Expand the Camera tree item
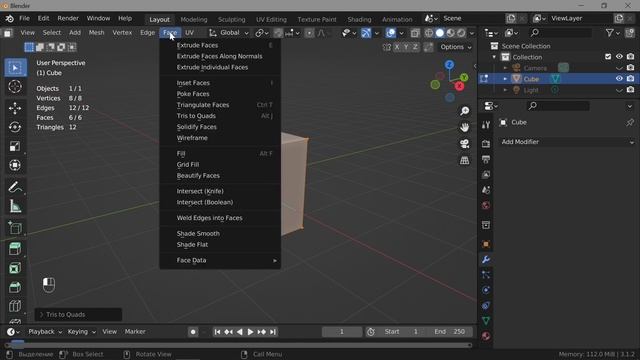Image resolution: width=640 pixels, height=360 pixels. pyautogui.click(x=505, y=68)
